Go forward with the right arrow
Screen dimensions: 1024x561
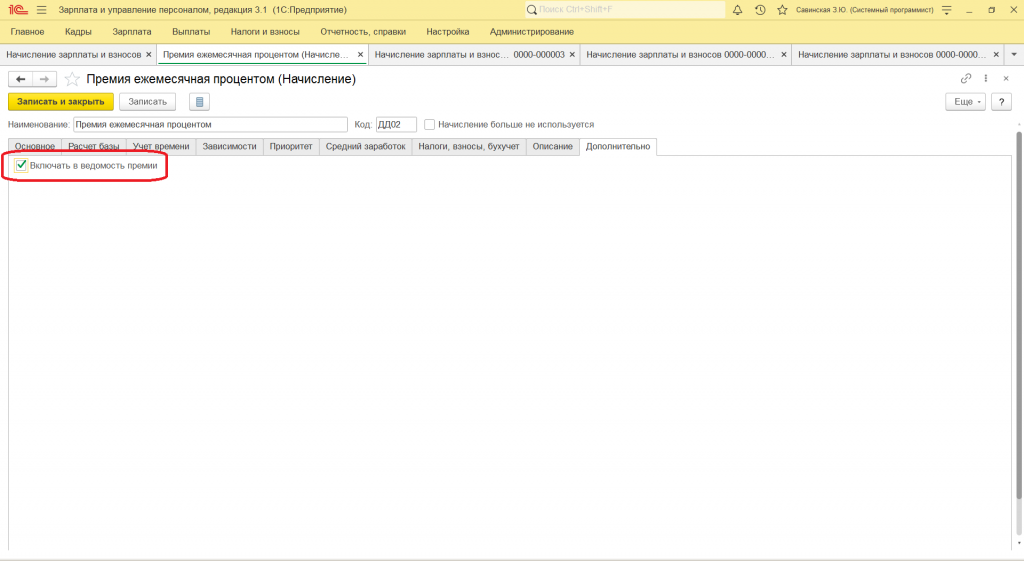[x=44, y=79]
